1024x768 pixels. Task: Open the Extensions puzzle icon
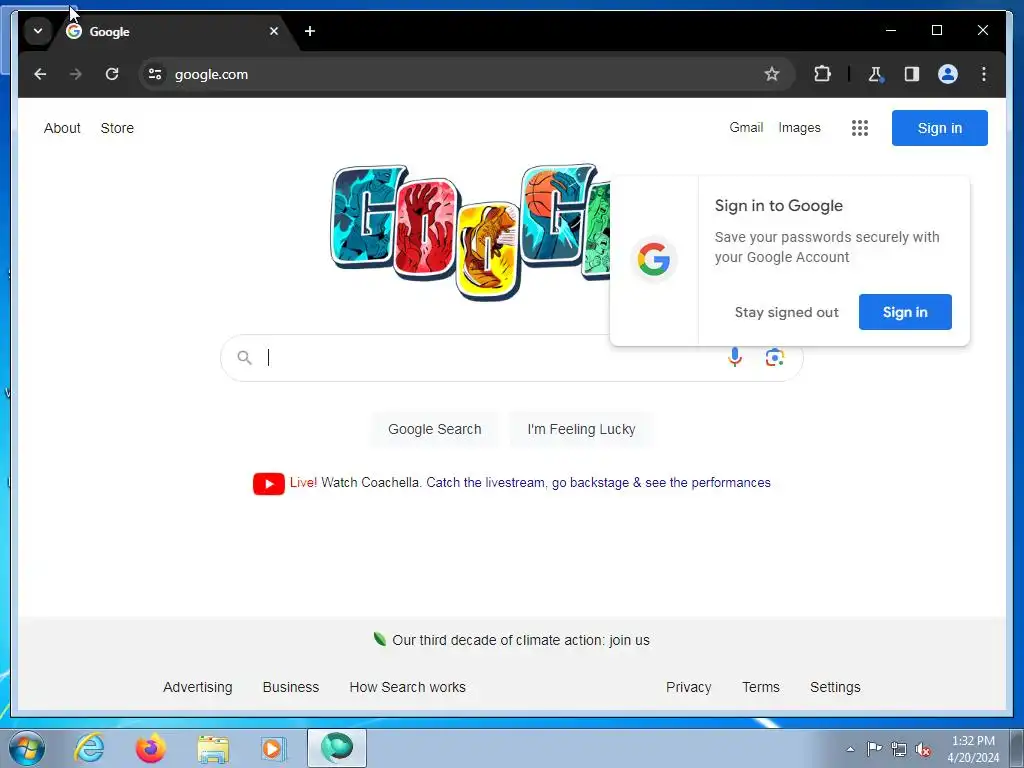(822, 74)
